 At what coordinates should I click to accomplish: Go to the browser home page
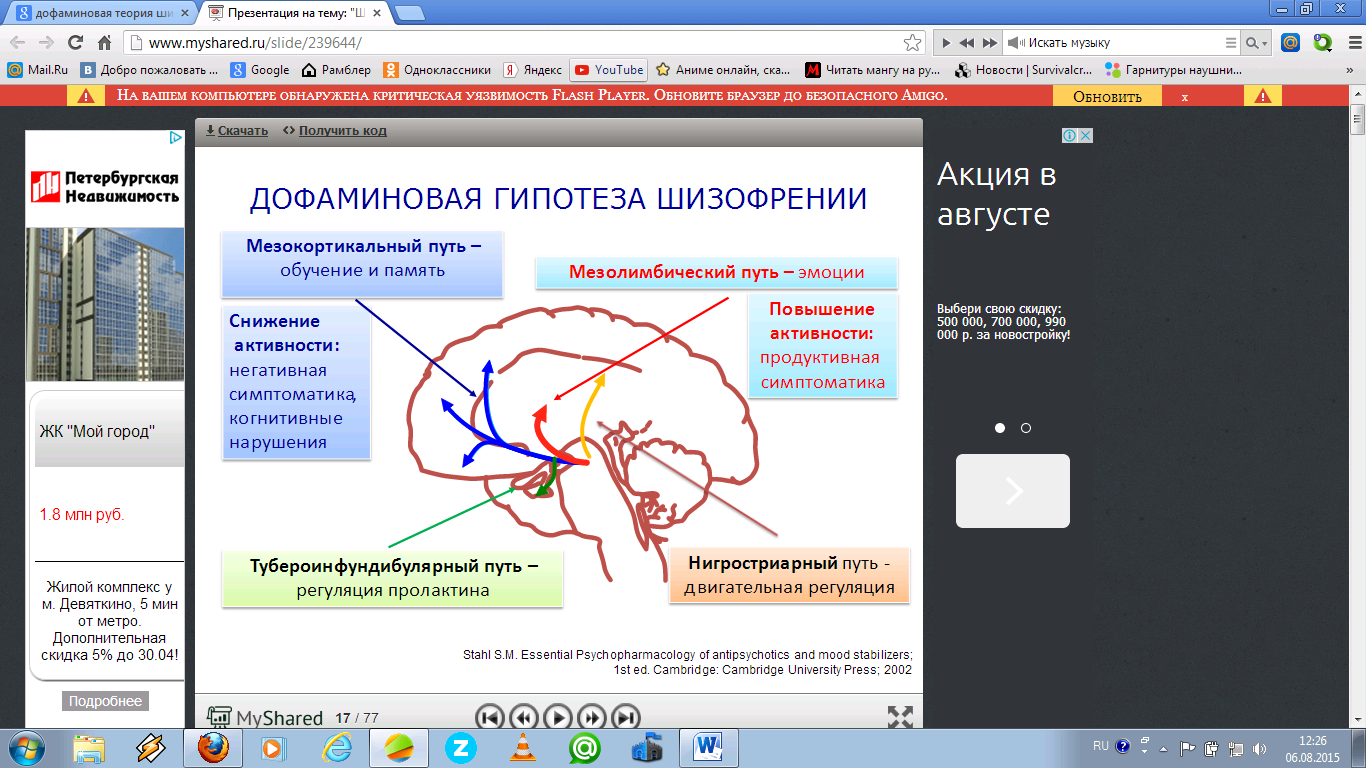[x=104, y=43]
